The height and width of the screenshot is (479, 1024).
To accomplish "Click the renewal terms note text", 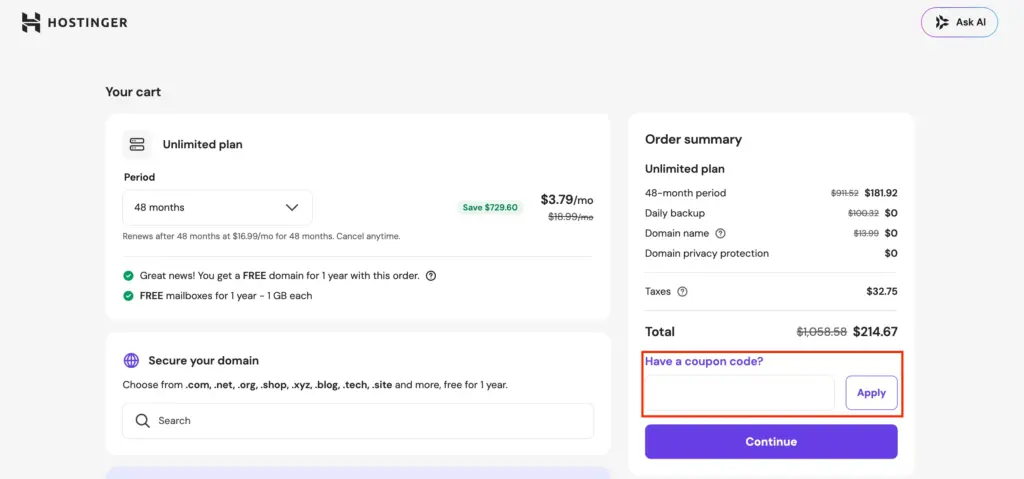I will tap(261, 236).
